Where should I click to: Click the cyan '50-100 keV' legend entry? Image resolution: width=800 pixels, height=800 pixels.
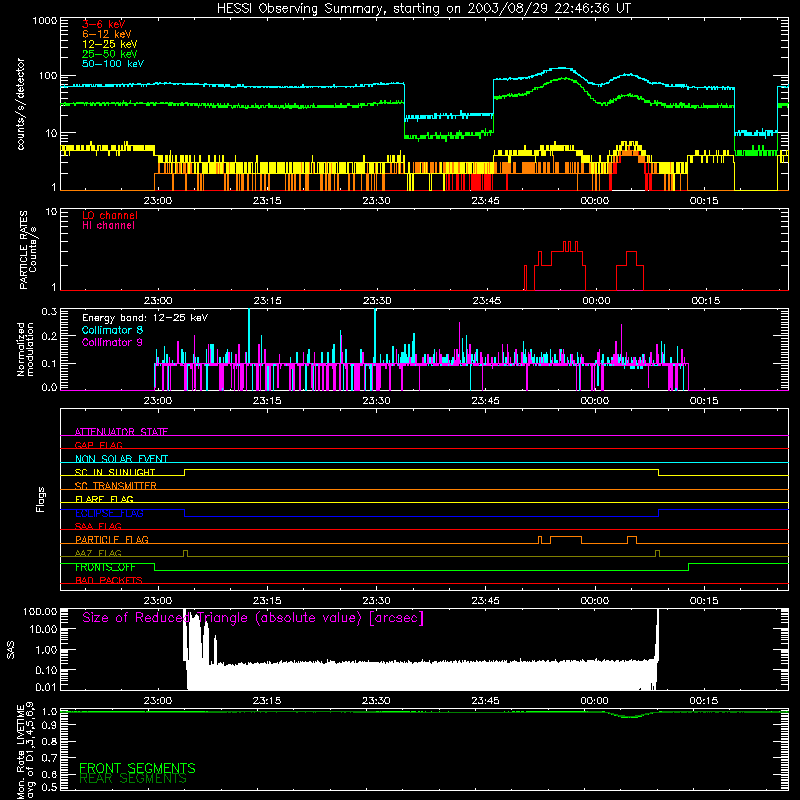(x=113, y=64)
